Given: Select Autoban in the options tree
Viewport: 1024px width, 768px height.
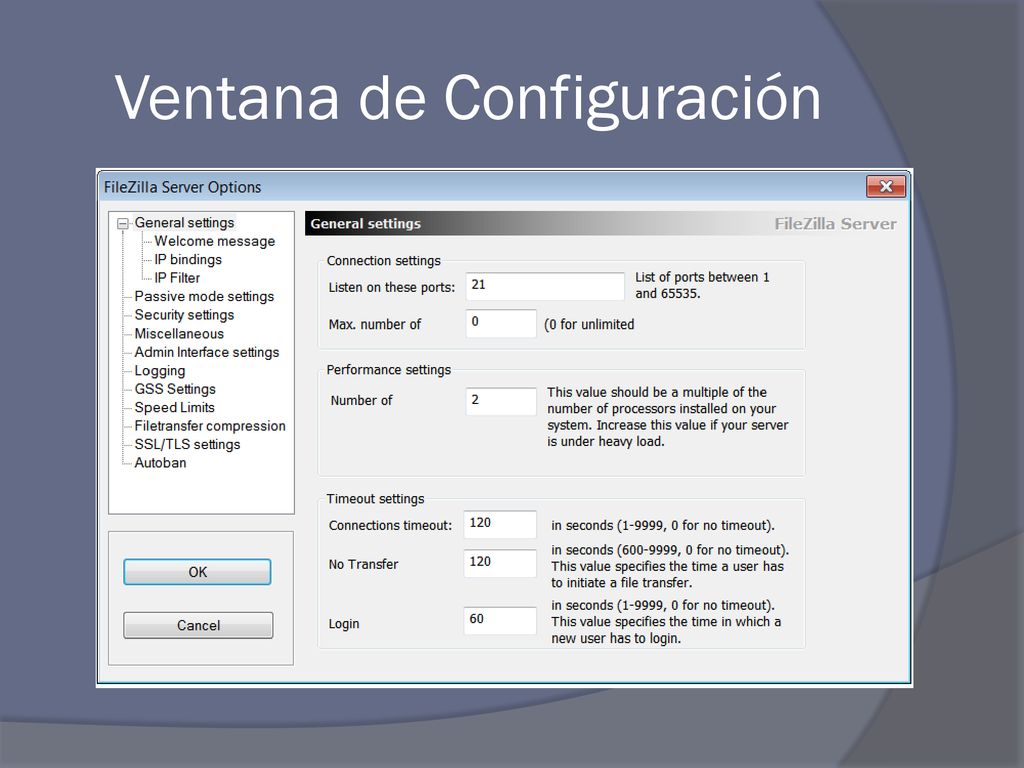Looking at the screenshot, I should [160, 462].
